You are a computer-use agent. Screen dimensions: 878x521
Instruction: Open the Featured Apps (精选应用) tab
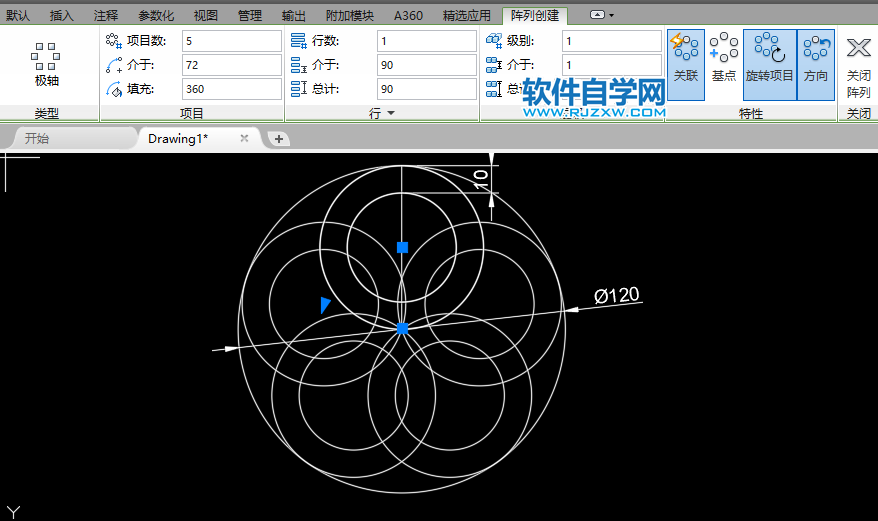pos(466,16)
